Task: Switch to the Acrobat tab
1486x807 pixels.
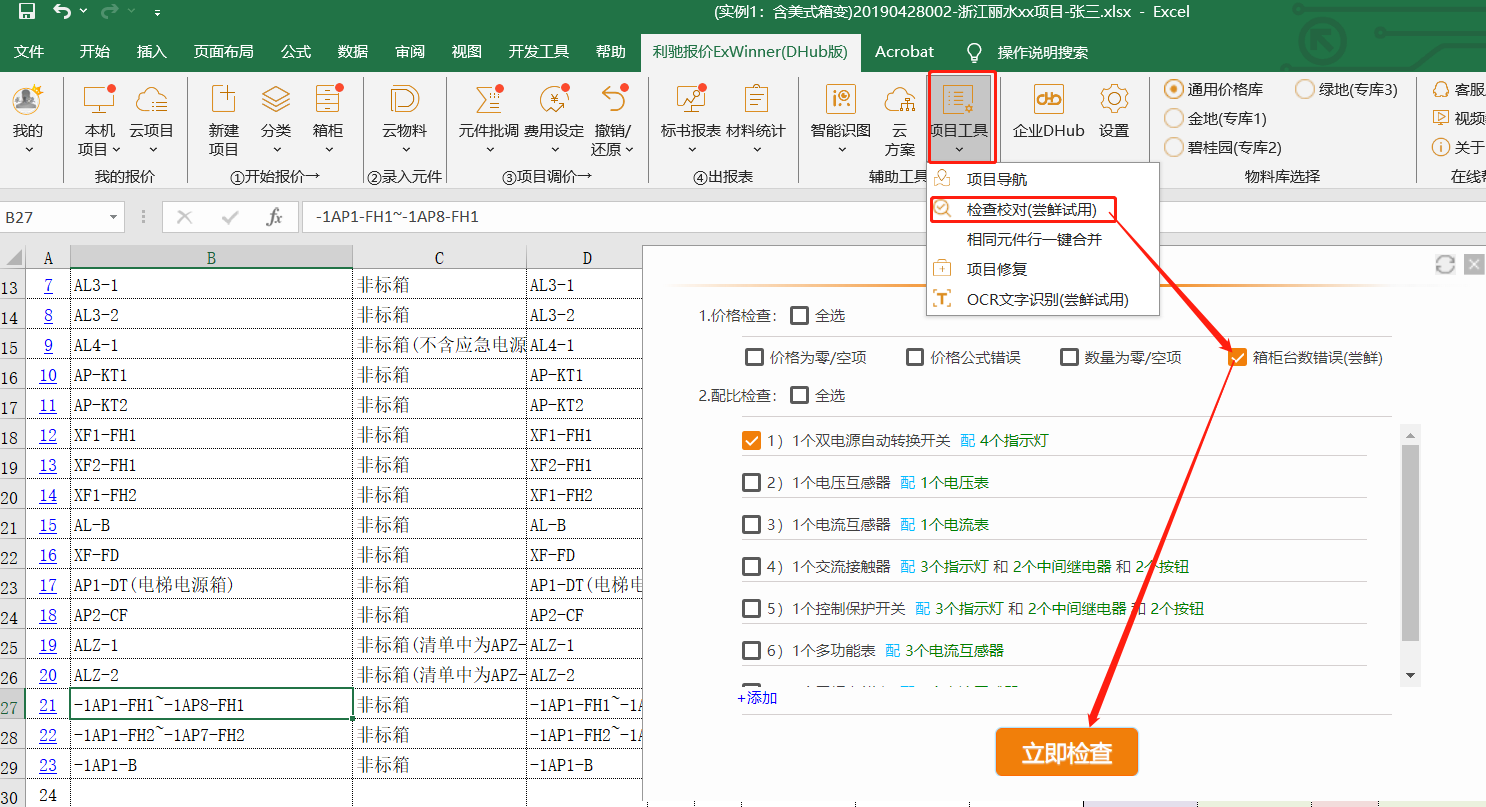Action: pyautogui.click(x=904, y=52)
